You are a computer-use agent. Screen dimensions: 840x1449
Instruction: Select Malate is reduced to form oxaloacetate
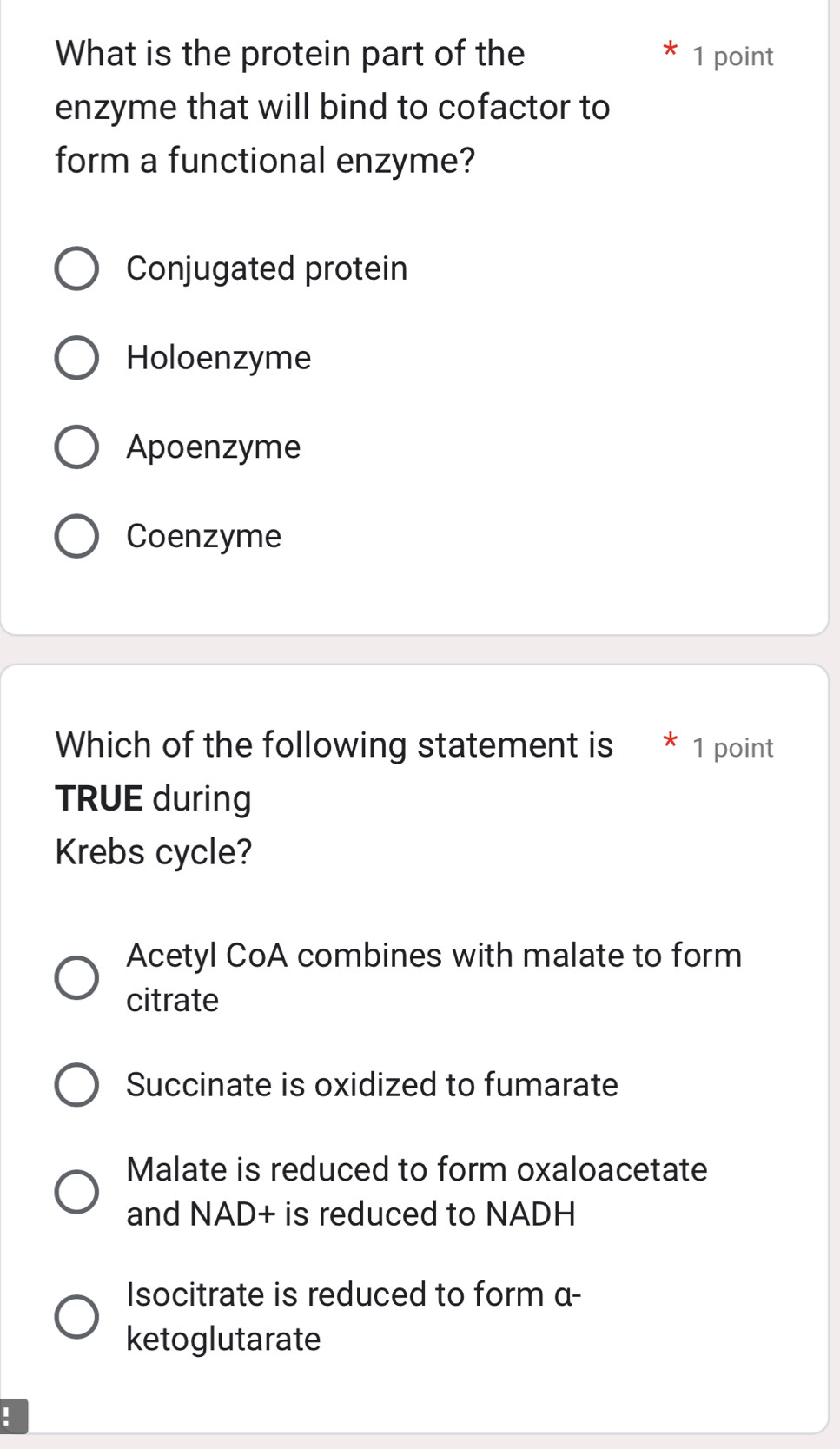pos(76,1191)
